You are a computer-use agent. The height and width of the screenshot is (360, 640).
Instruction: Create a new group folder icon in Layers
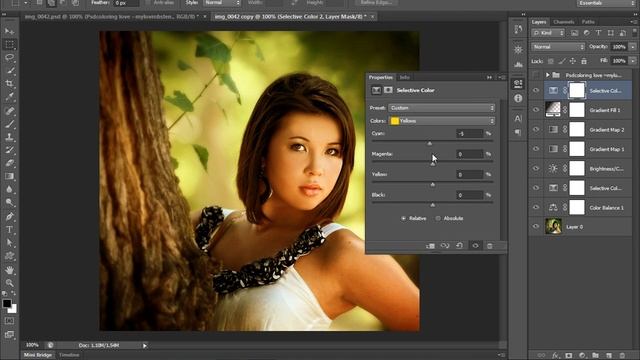click(595, 356)
